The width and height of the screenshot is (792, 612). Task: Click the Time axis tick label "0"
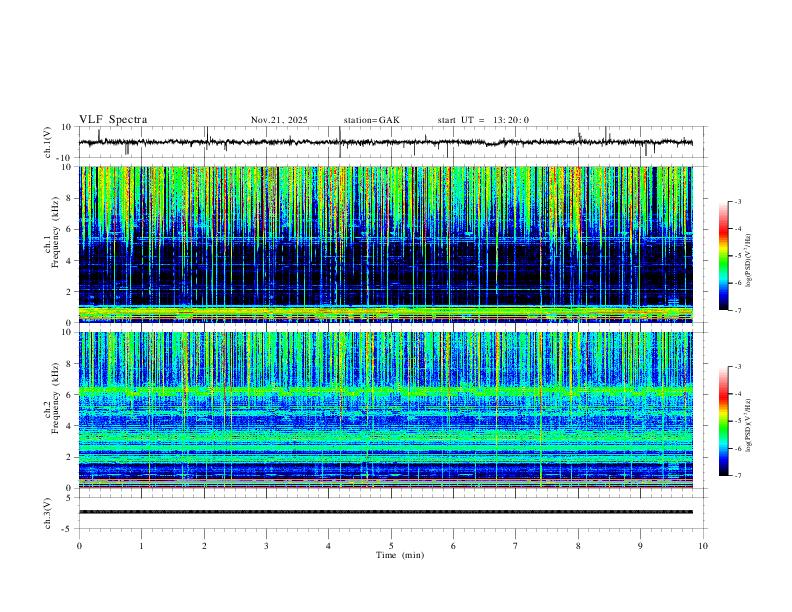coord(79,546)
